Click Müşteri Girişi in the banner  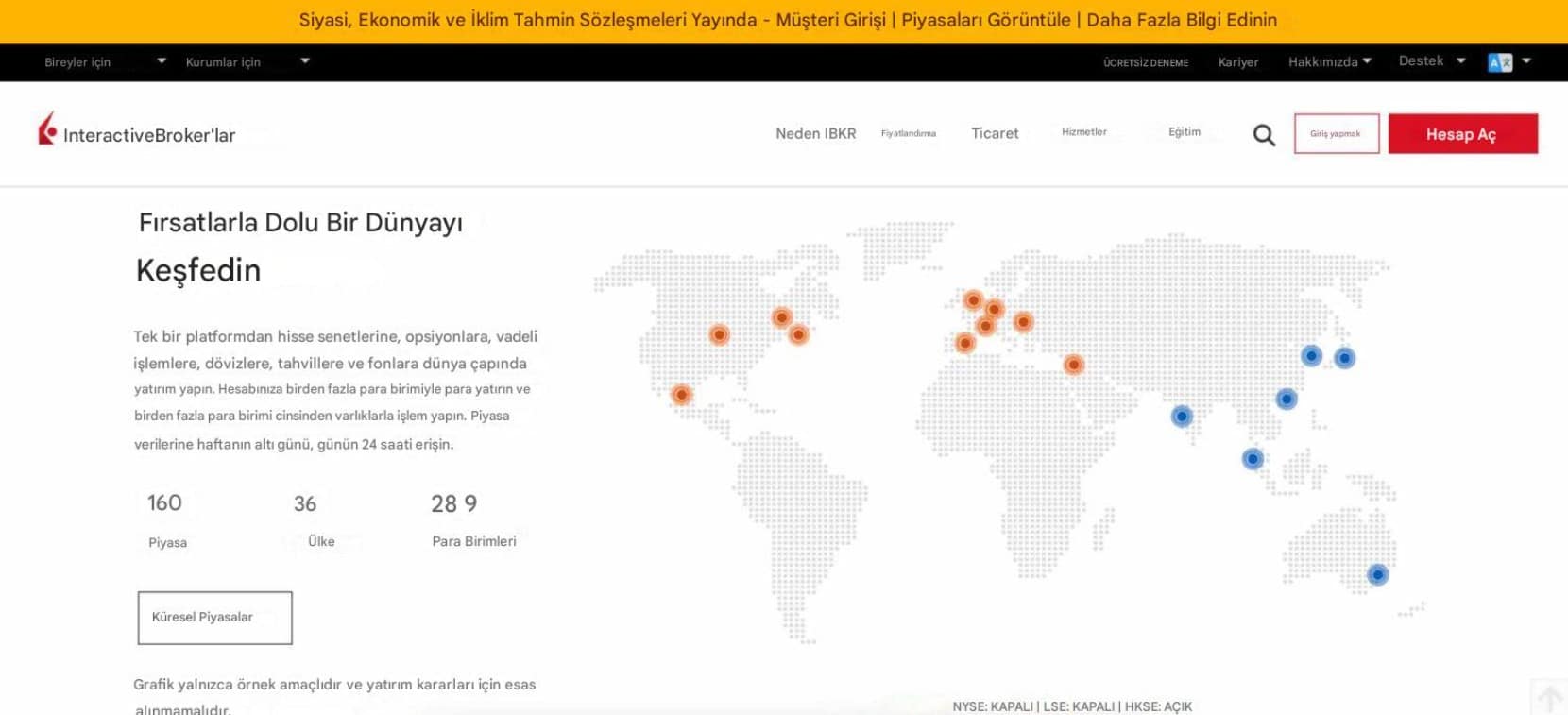(x=831, y=20)
